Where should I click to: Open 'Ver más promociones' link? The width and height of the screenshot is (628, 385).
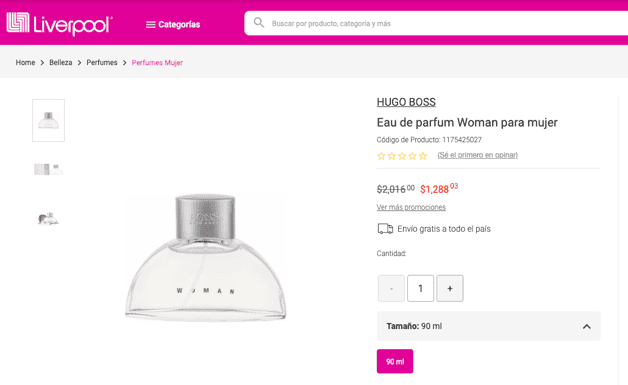pyautogui.click(x=411, y=207)
